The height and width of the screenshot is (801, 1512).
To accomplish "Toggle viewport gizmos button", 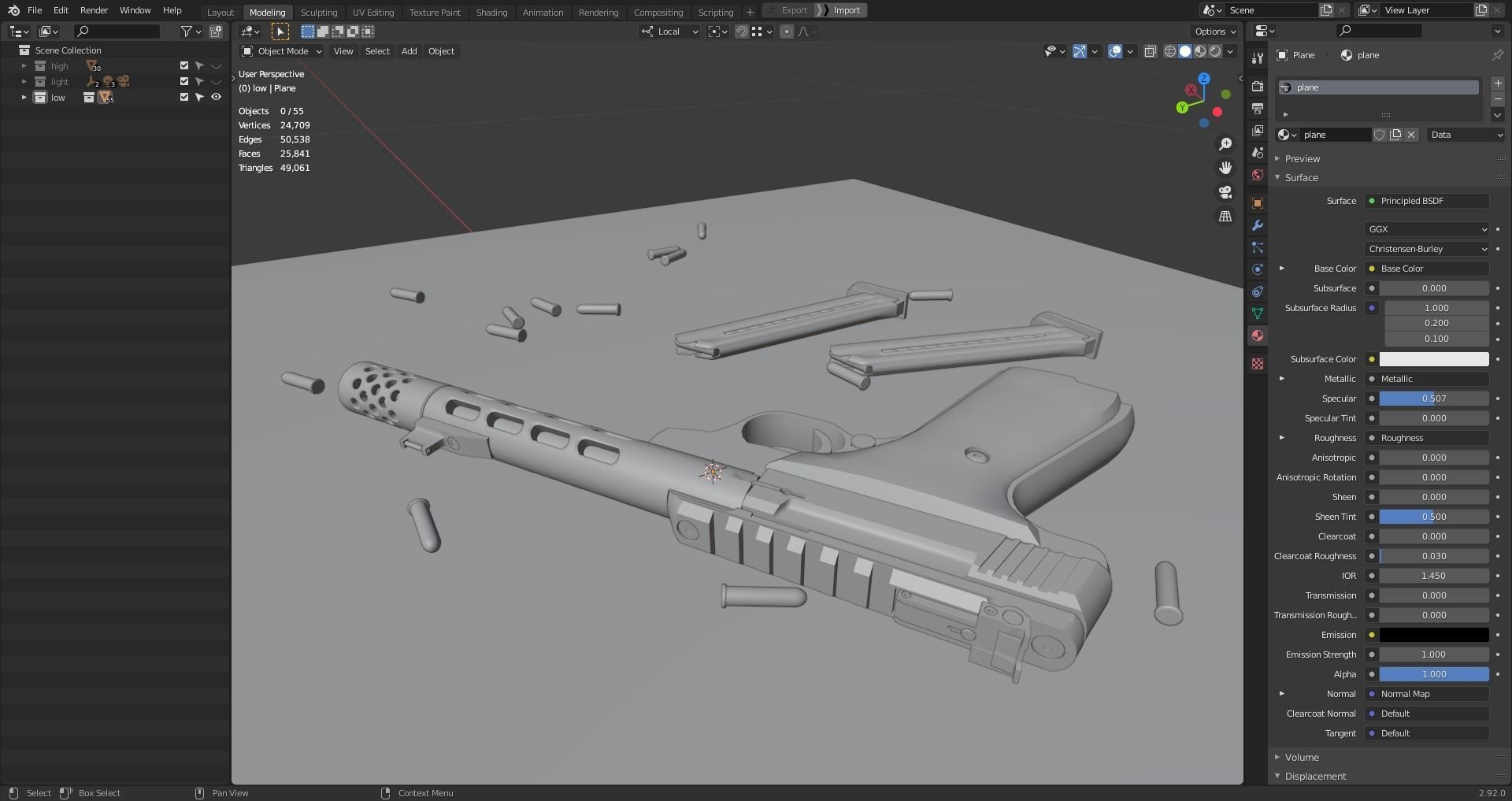I will pos(1080,51).
